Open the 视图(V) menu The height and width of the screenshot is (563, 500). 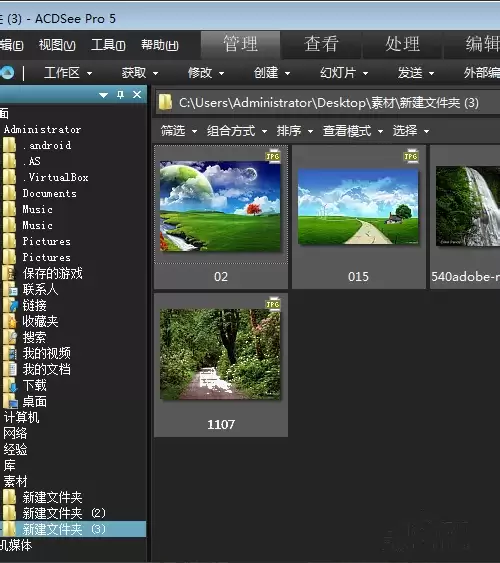click(57, 45)
